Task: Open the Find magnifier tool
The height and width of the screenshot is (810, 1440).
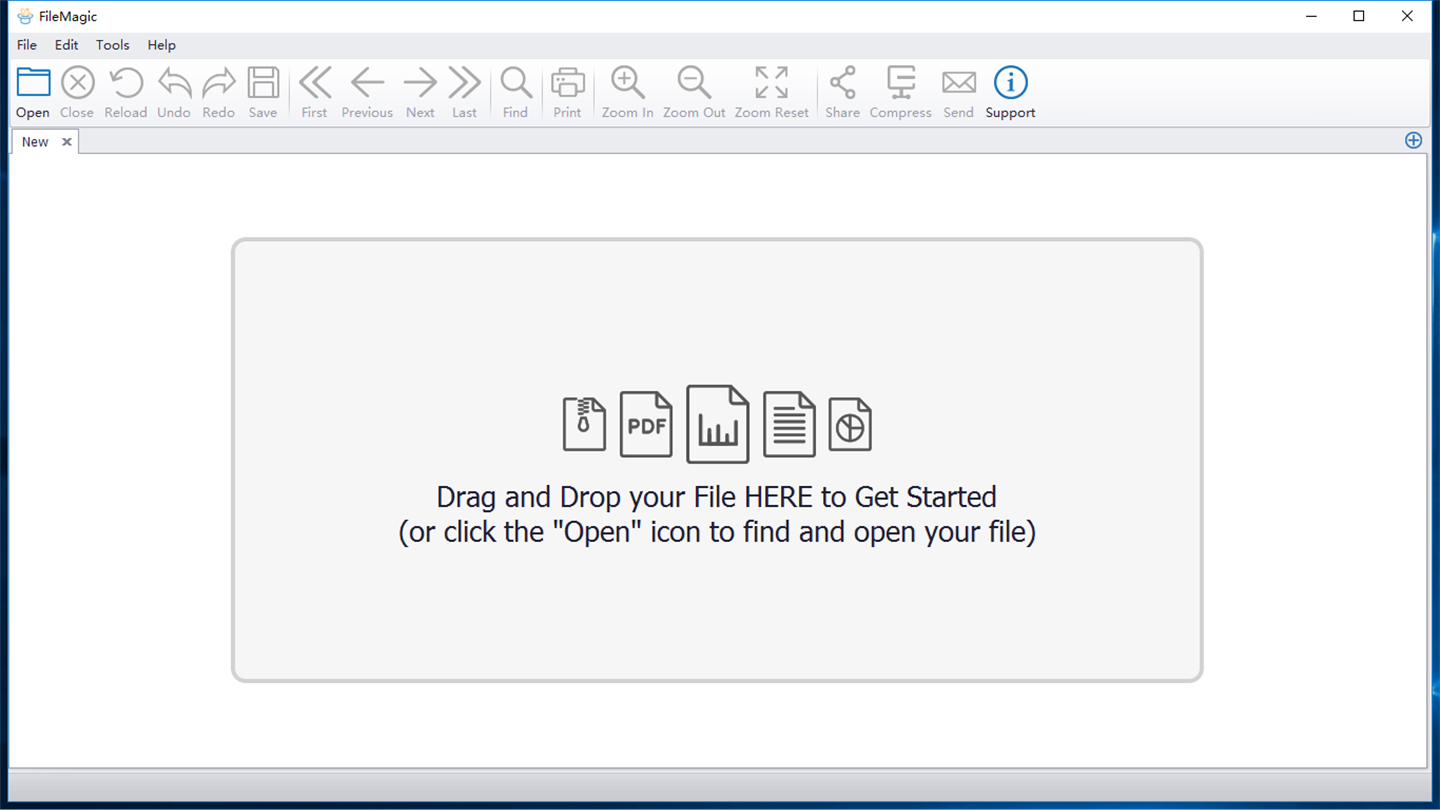Action: (x=516, y=83)
